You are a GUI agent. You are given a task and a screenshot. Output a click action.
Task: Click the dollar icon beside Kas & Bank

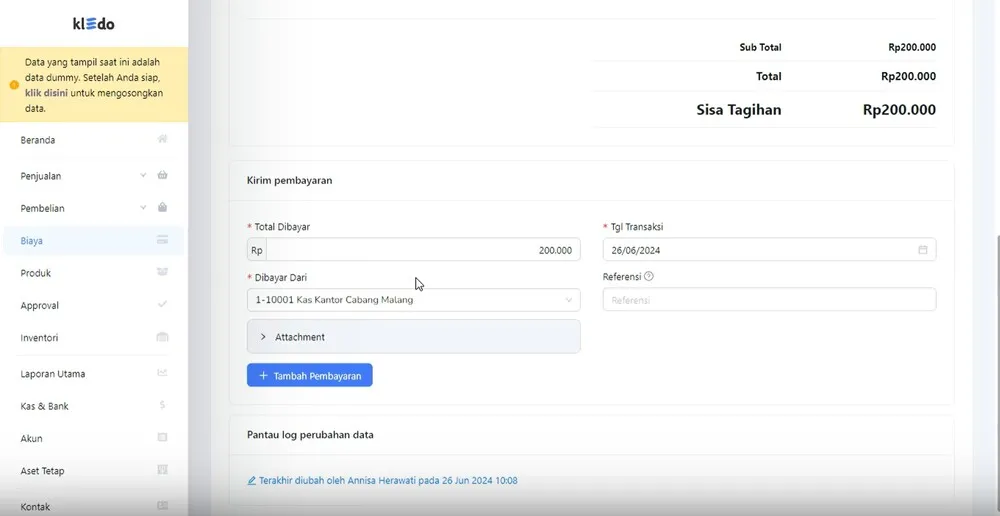click(163, 405)
